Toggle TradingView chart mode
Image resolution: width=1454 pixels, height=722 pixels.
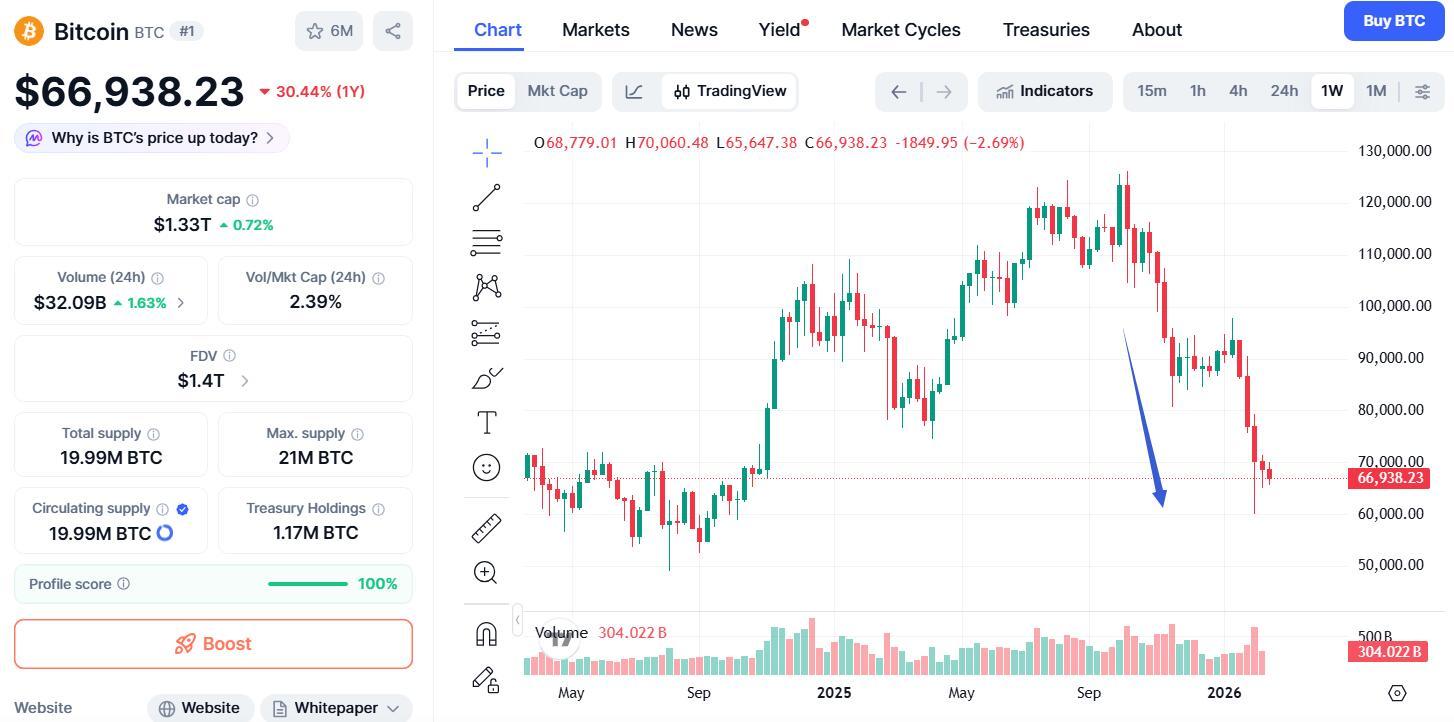730,91
